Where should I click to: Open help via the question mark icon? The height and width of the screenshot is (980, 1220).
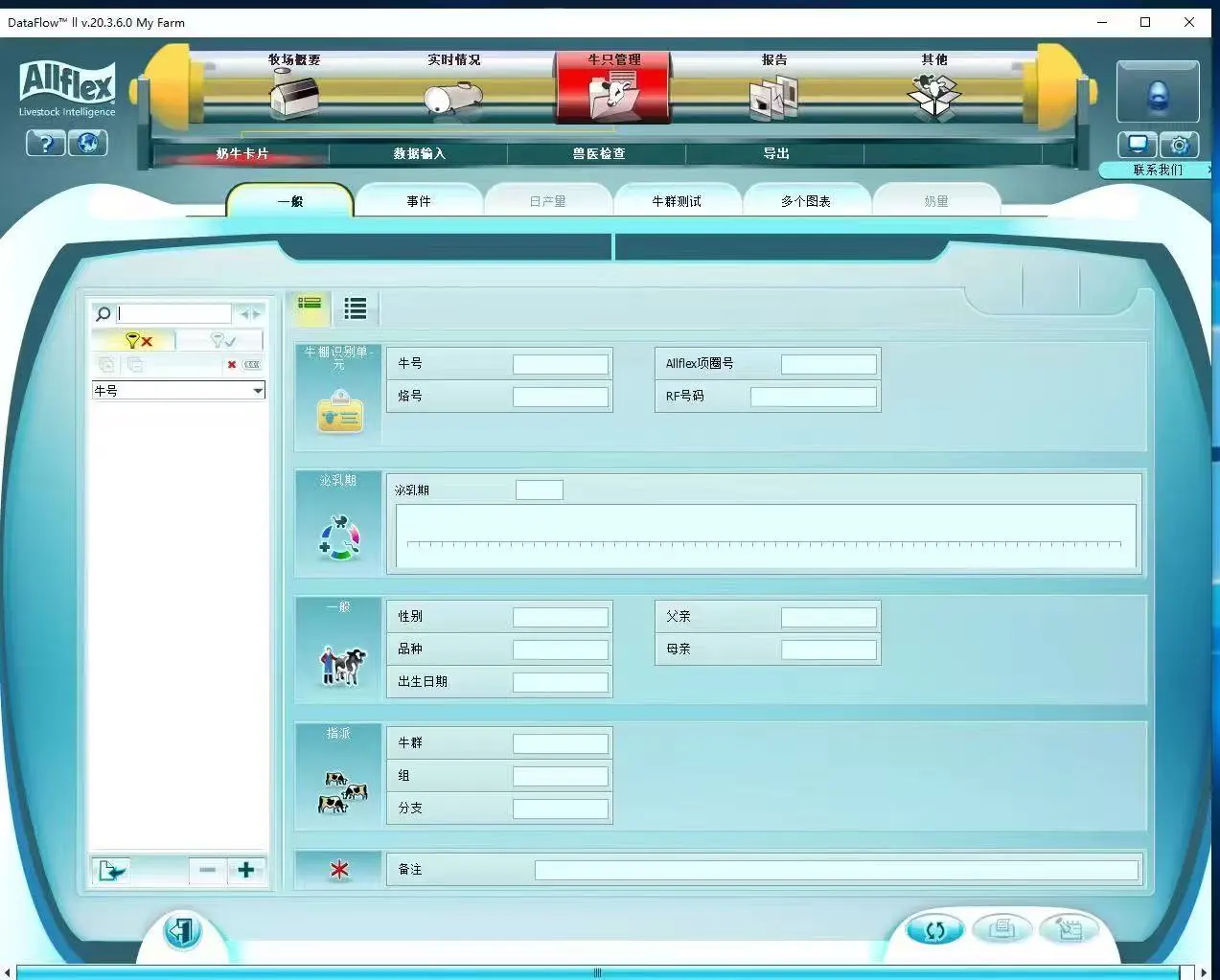[45, 144]
